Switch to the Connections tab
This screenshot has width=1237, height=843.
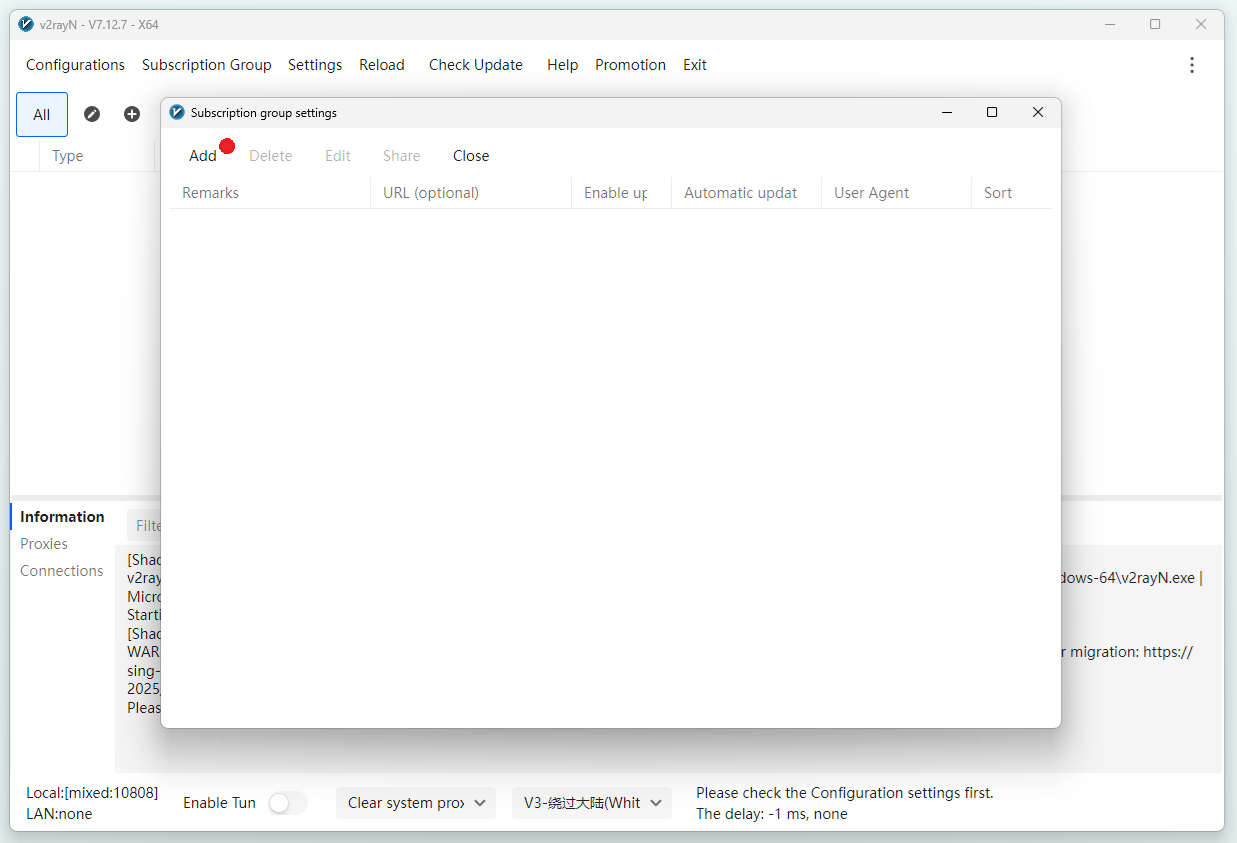pyautogui.click(x=62, y=571)
